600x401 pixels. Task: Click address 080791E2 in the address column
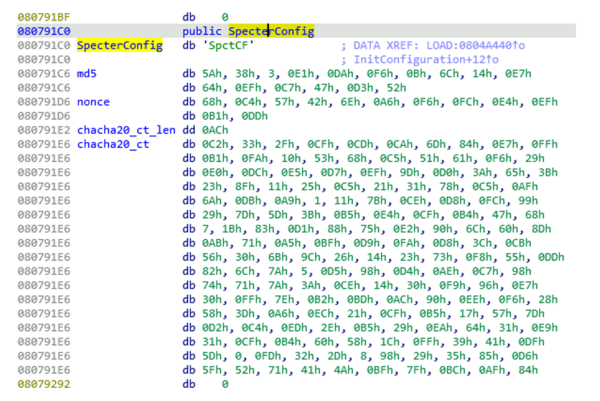pos(37,130)
